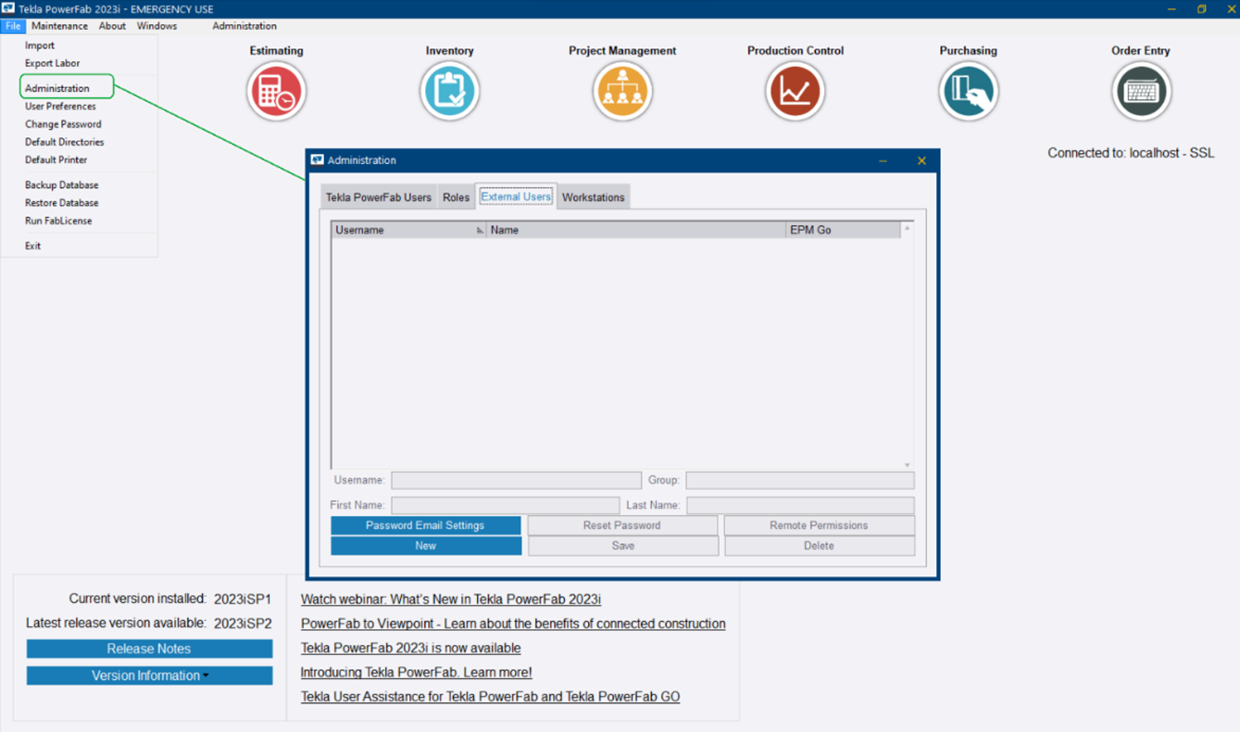Screen dimensions: 1240x732
Task: Click the Tekla PowerFab title bar icon
Action: tap(8, 9)
